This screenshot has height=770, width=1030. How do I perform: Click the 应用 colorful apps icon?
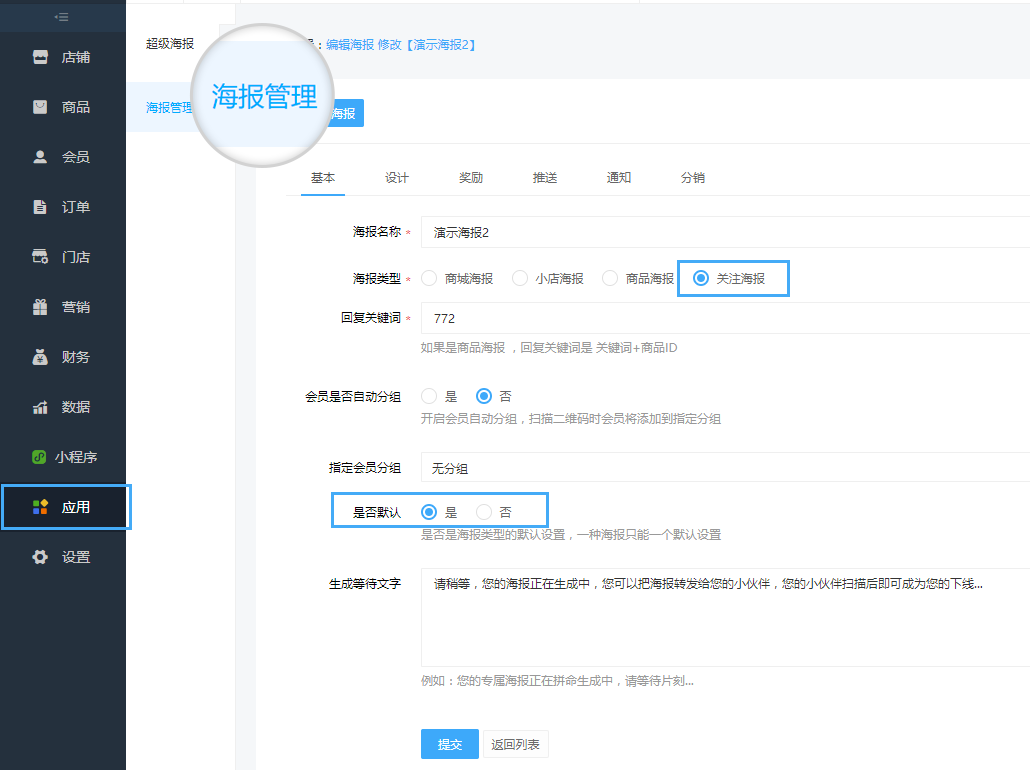pos(40,507)
